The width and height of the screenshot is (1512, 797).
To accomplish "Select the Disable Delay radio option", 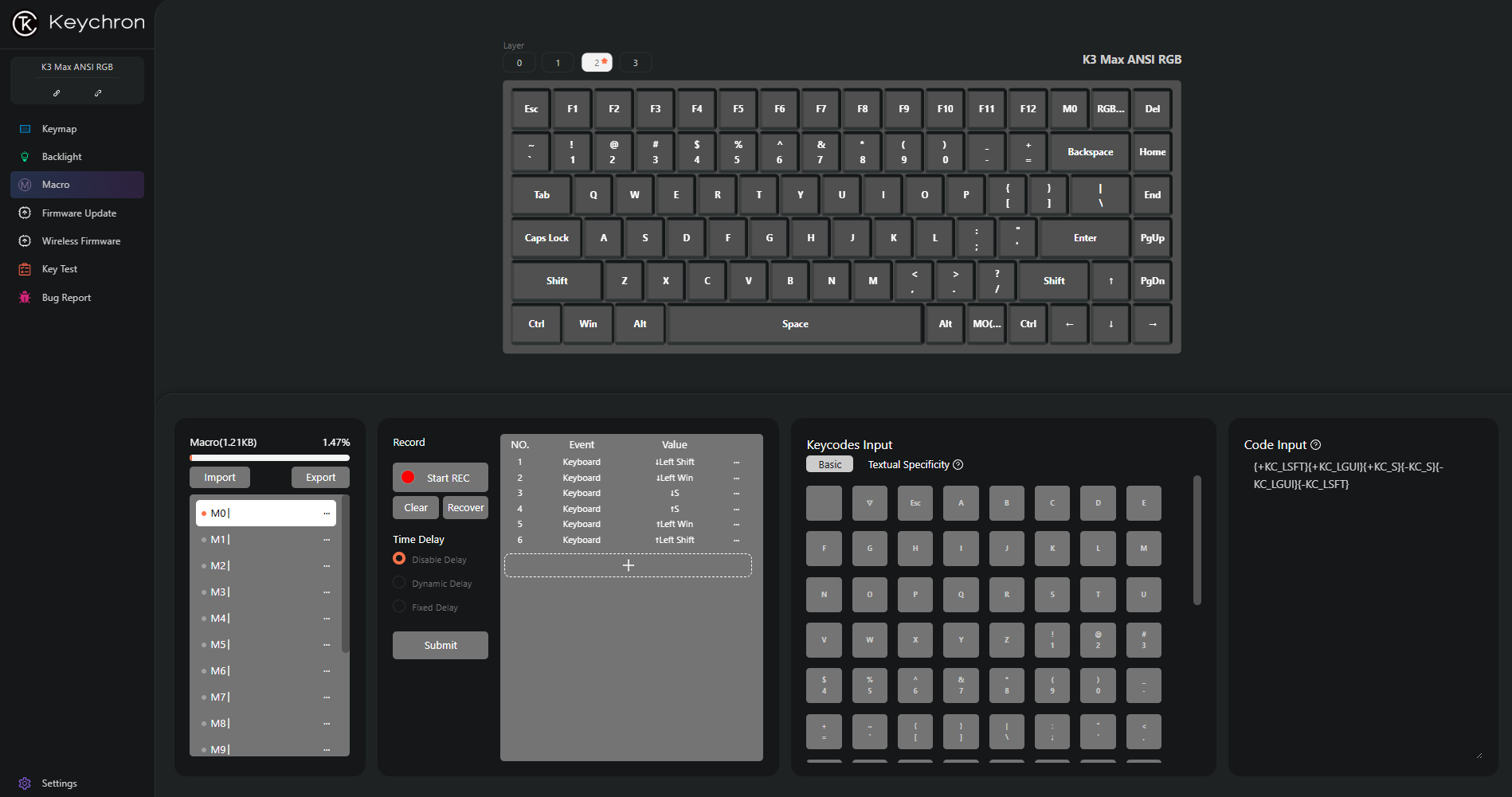I will (x=399, y=559).
